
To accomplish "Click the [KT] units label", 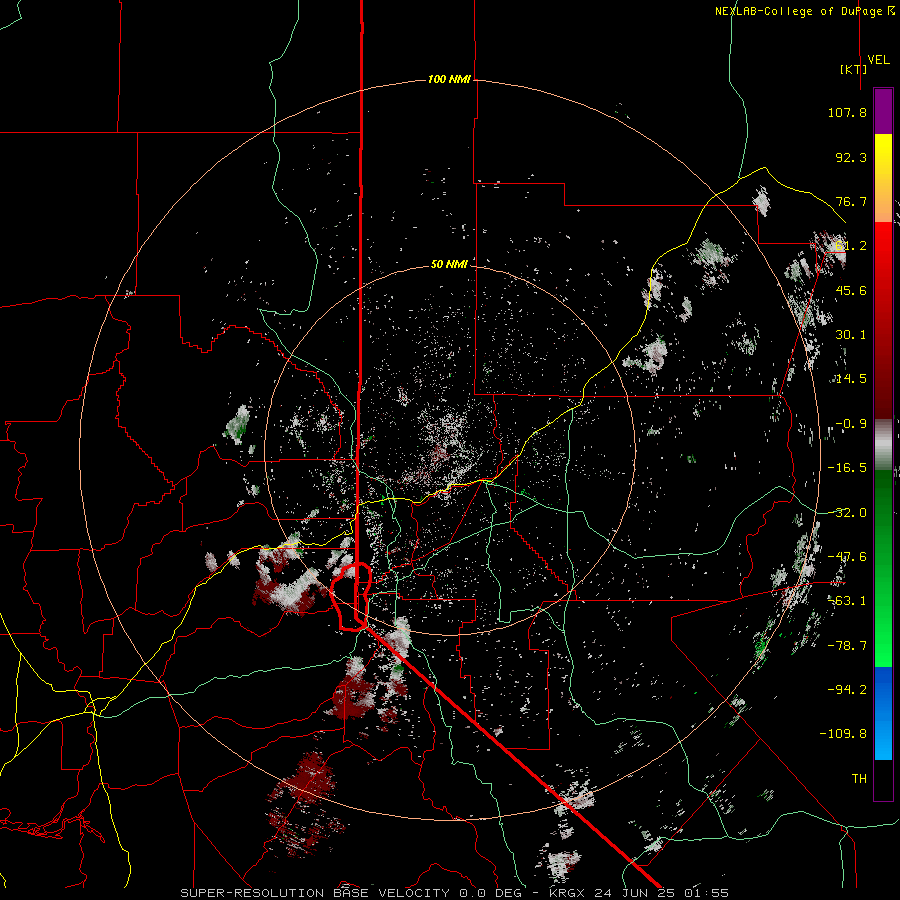I will click(854, 69).
